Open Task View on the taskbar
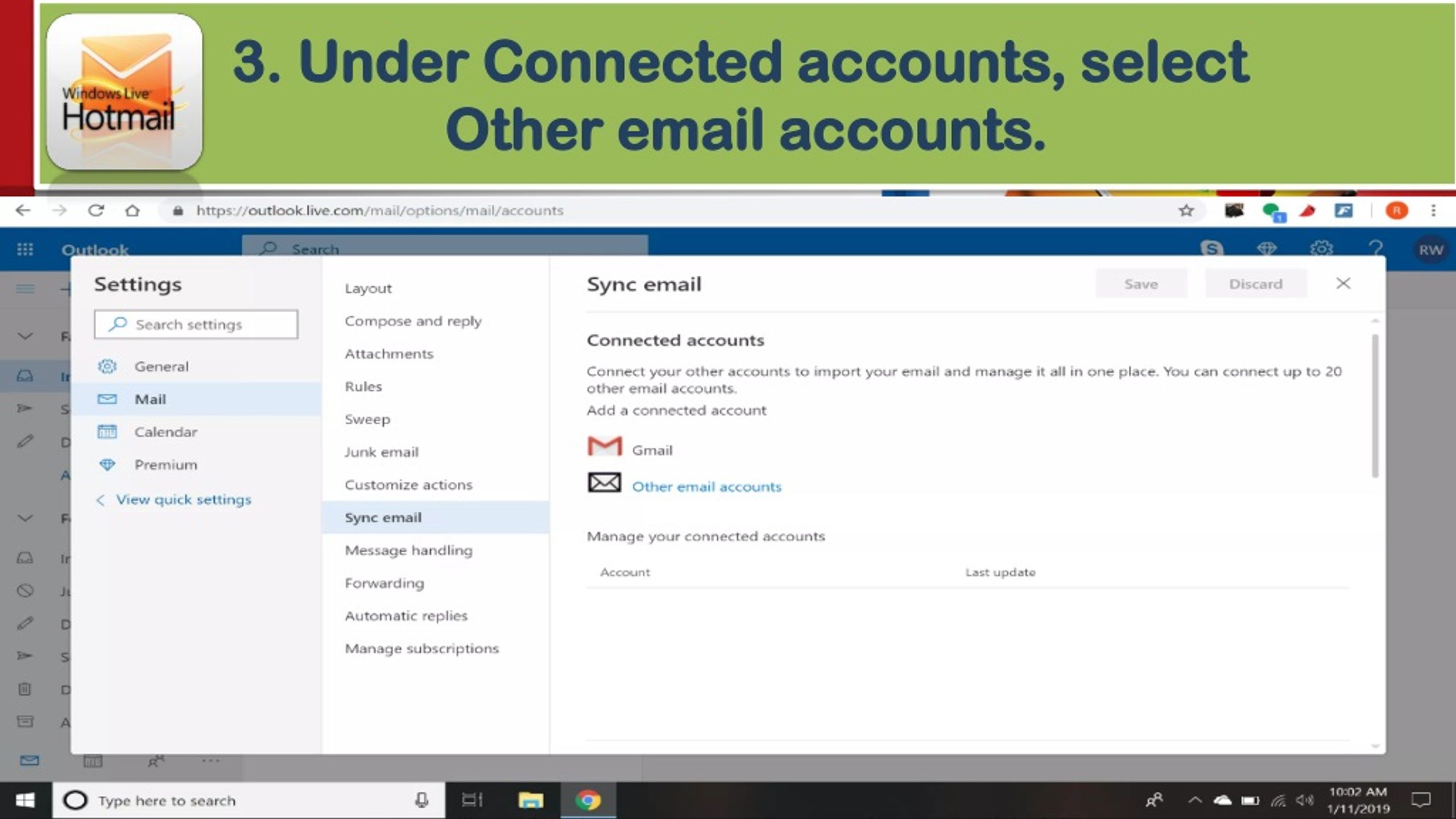The image size is (1456, 819). tap(472, 801)
